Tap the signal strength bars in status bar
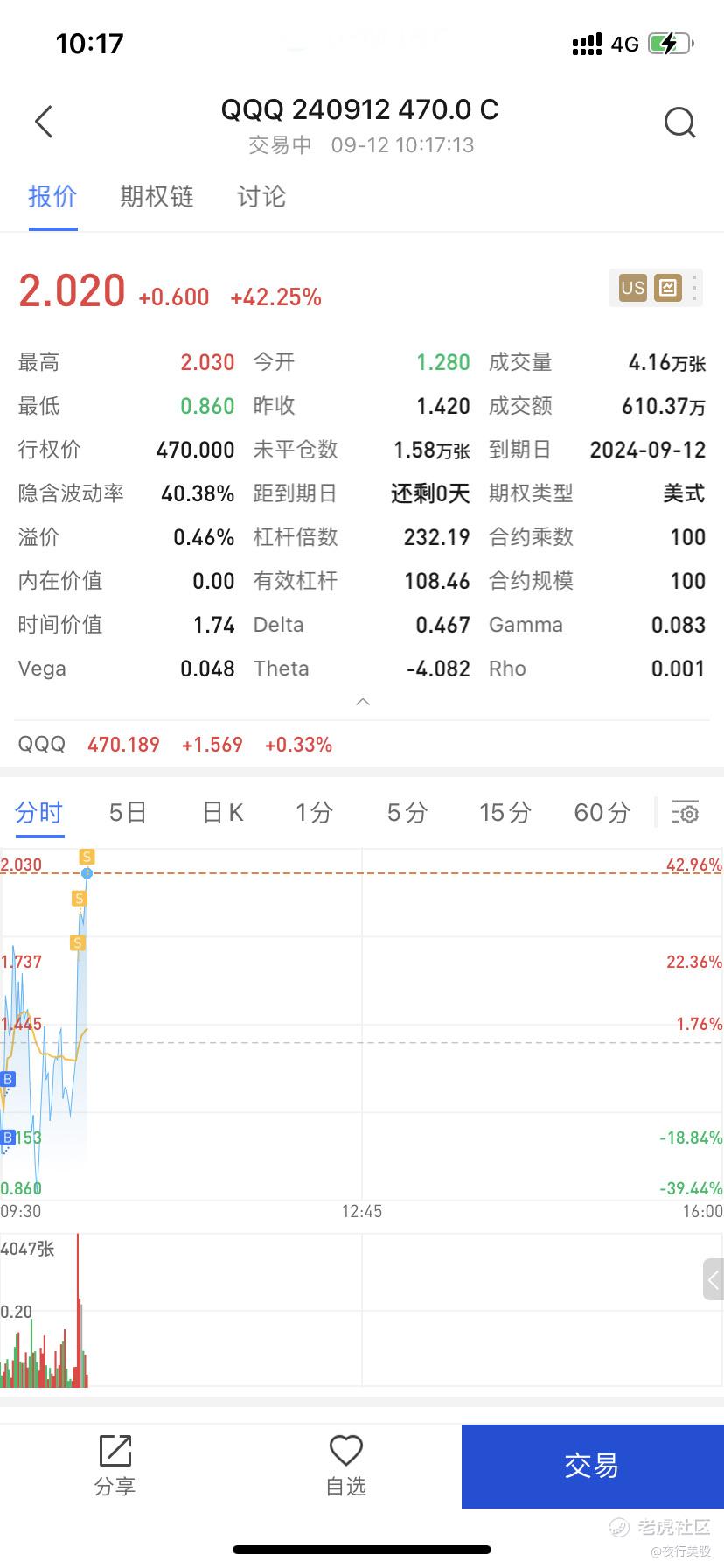This screenshot has height=1568, width=724. [587, 44]
